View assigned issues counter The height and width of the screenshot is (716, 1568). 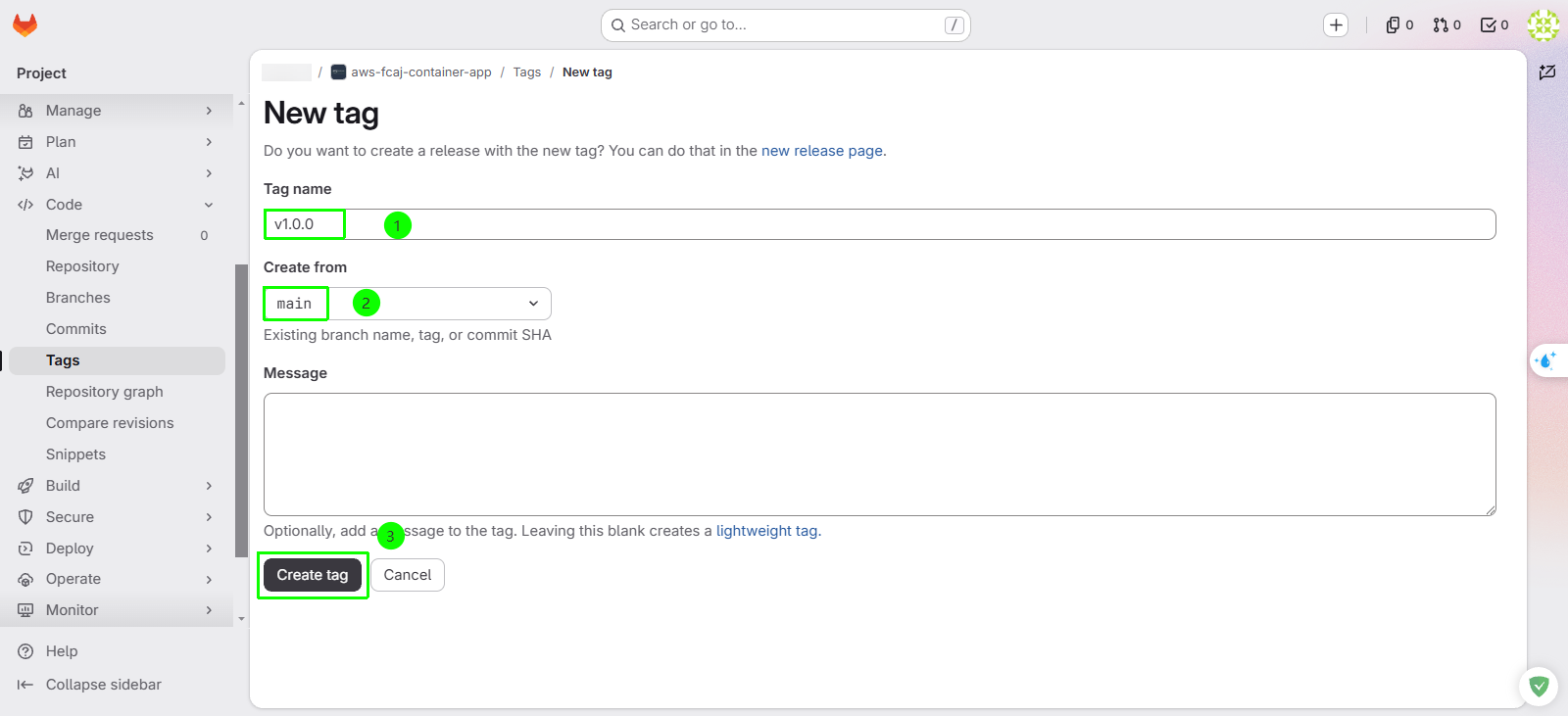tap(1399, 25)
